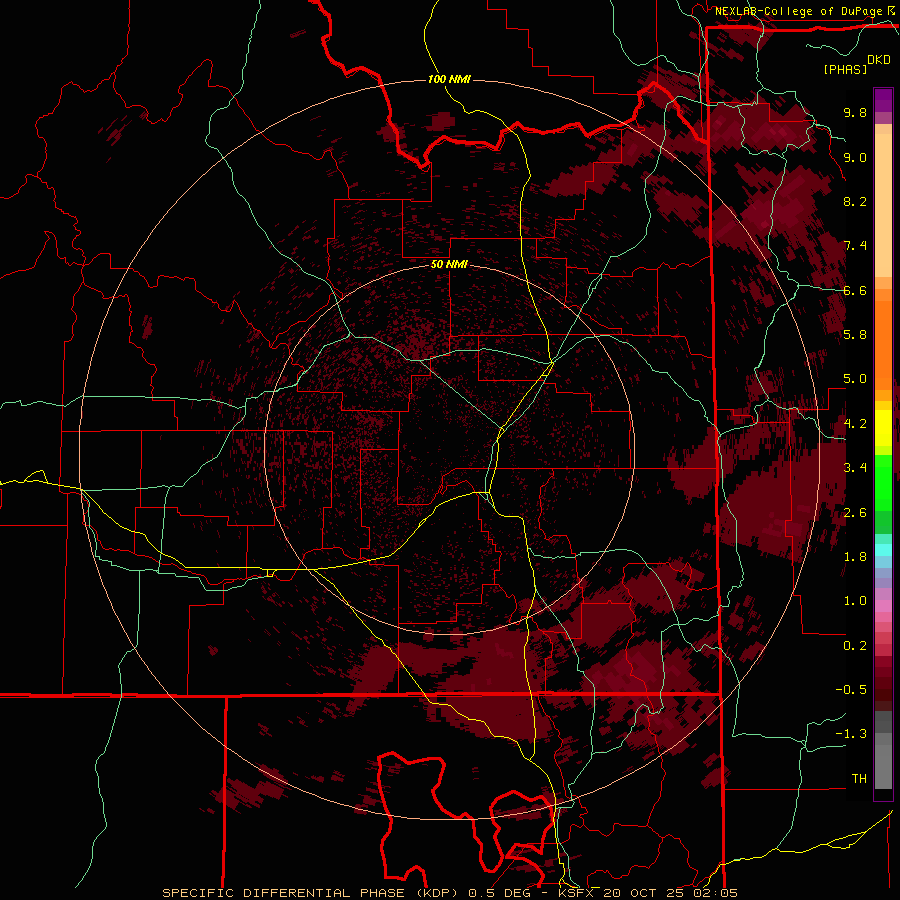Click the 5.8 value on the color scale
900x900 pixels.
coord(855,335)
